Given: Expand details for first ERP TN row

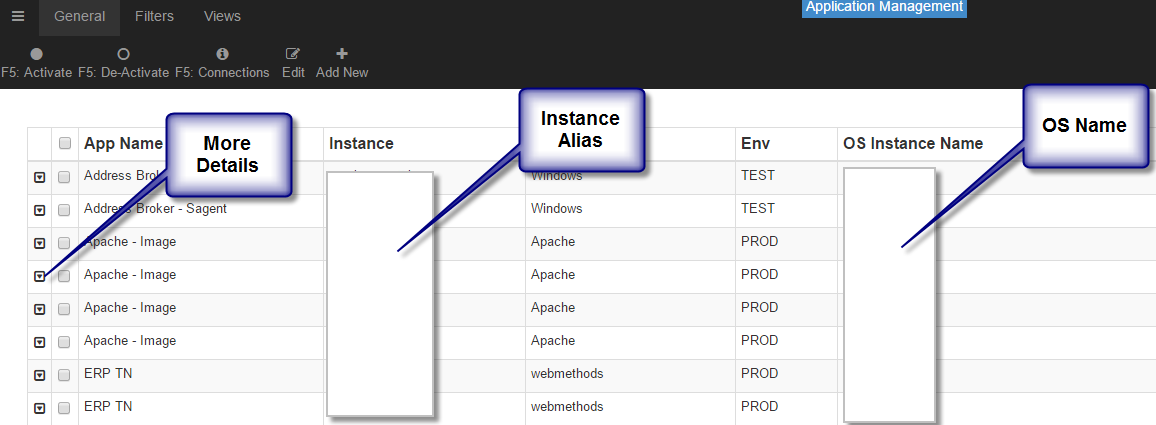Looking at the screenshot, I should [x=40, y=375].
